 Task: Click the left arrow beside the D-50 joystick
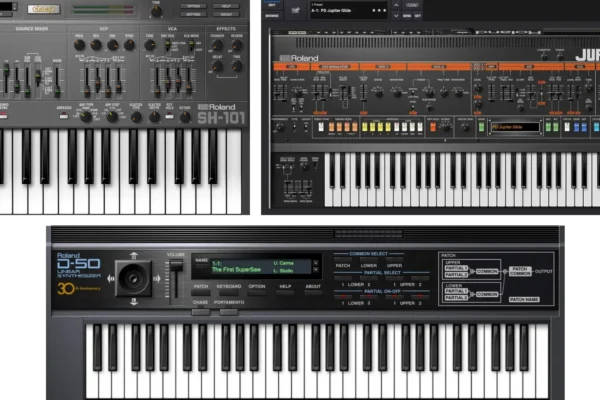click(111, 279)
